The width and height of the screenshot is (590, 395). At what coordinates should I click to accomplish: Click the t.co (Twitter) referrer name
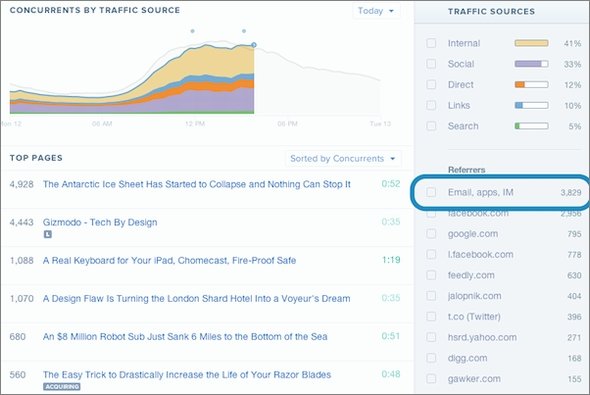pyautogui.click(x=474, y=317)
